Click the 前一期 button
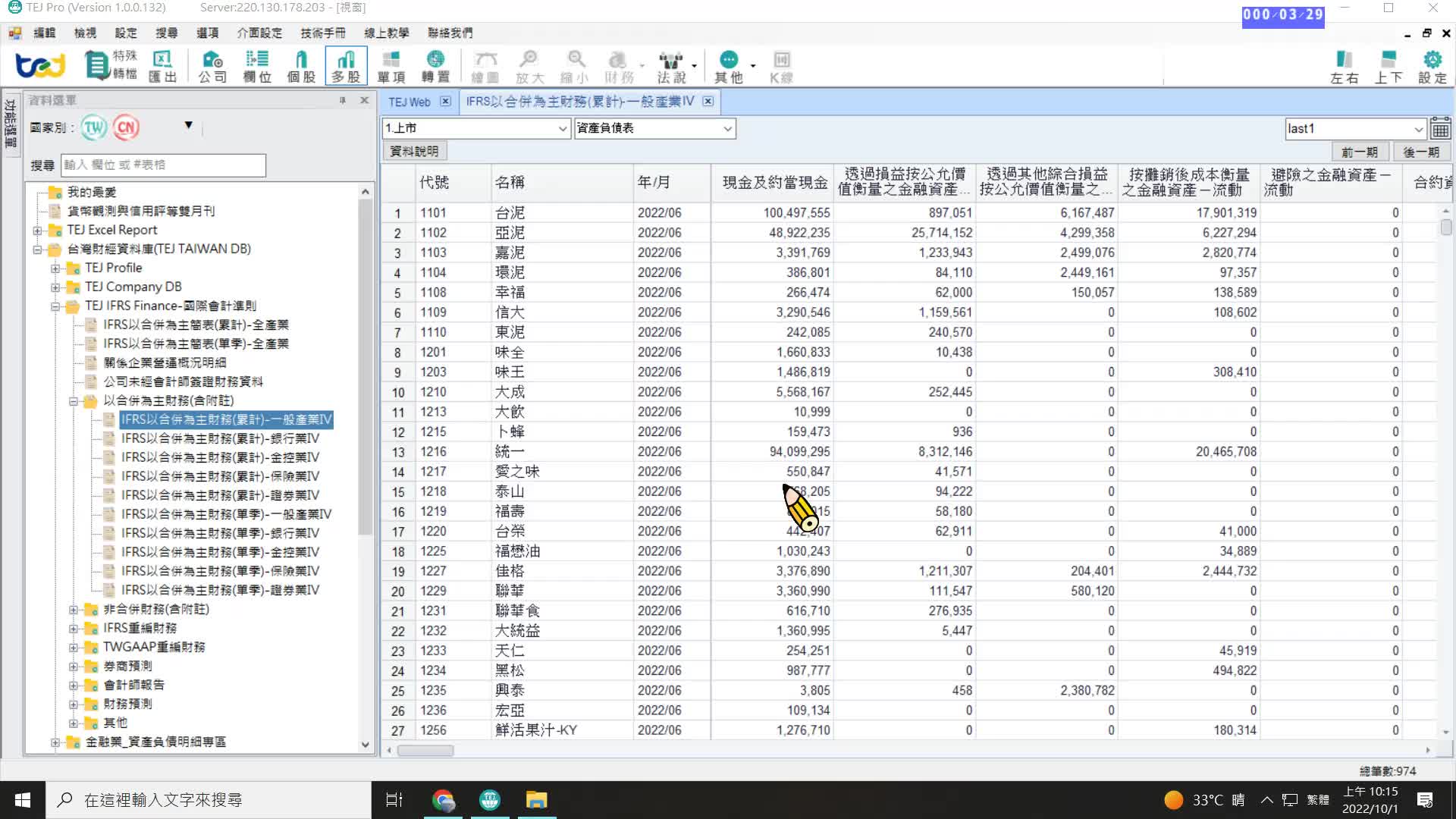The height and width of the screenshot is (819, 1456). [1359, 152]
